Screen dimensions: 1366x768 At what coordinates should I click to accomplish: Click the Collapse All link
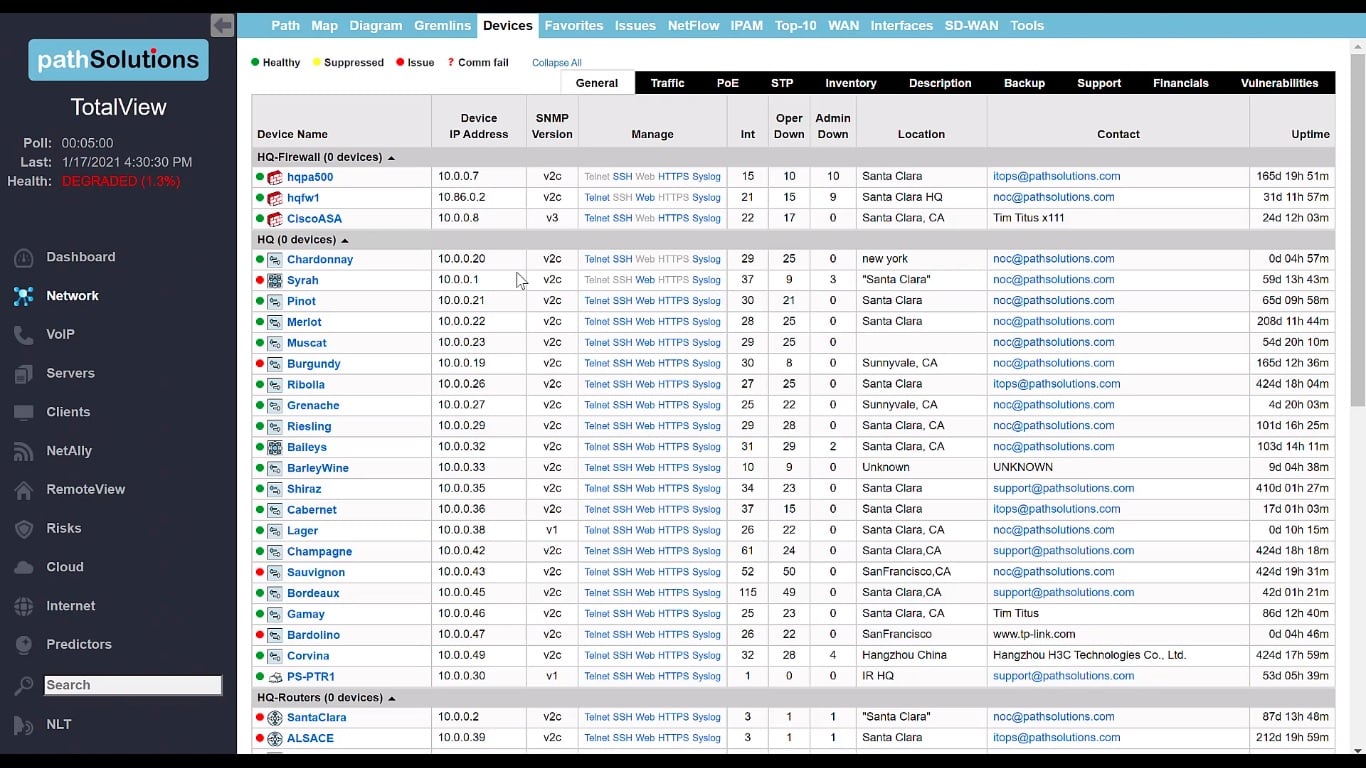557,63
